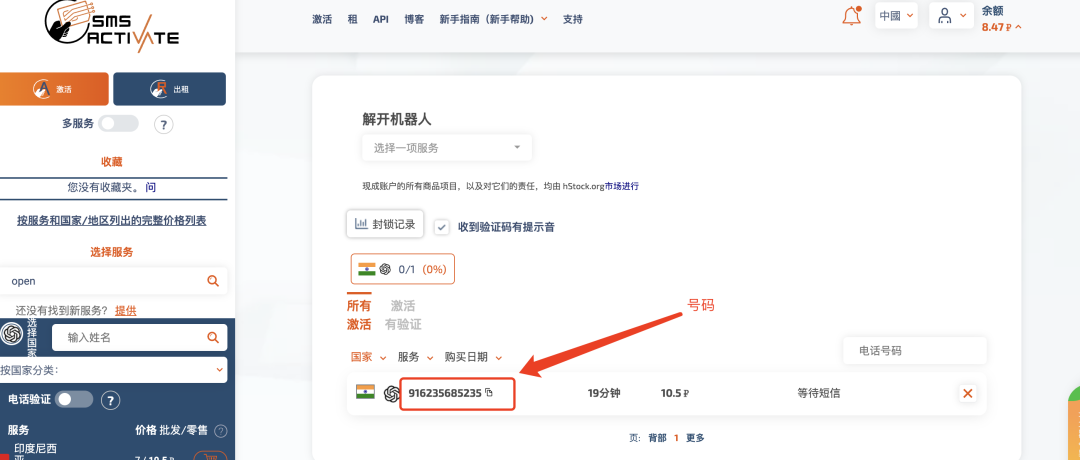Image resolution: width=1080 pixels, height=460 pixels.
Task: Focus the 电话号码 search field
Action: point(915,351)
